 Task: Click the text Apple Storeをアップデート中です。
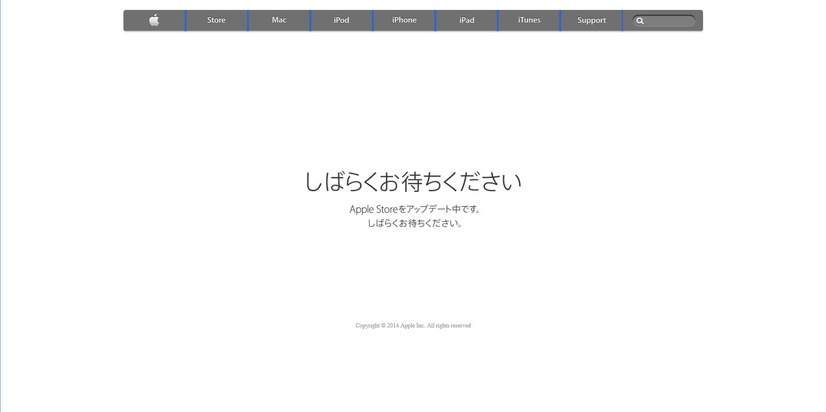(415, 209)
